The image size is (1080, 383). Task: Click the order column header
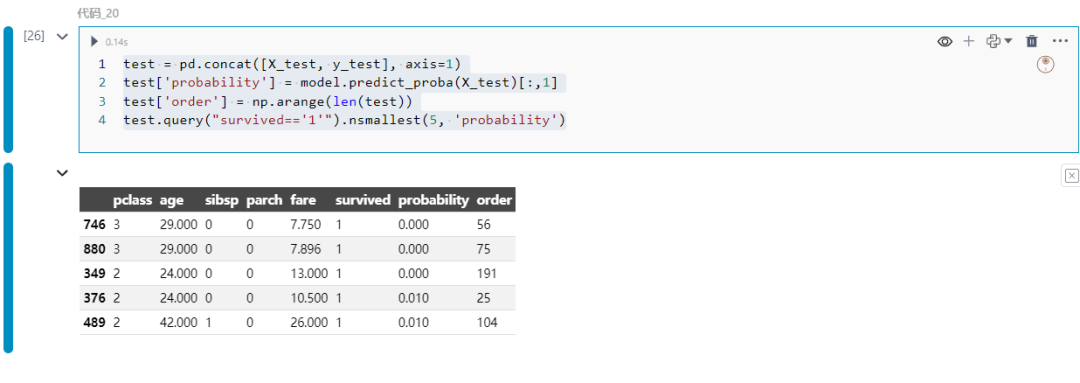tap(494, 200)
